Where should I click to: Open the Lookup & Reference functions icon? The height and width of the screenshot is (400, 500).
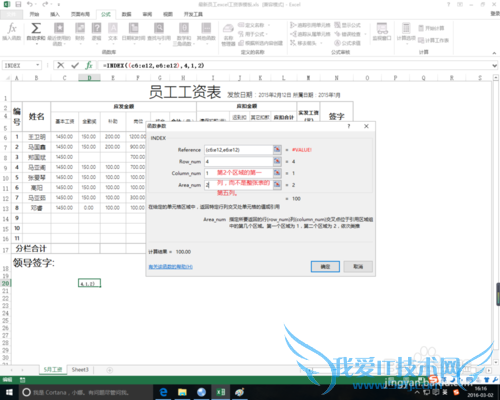(159, 32)
